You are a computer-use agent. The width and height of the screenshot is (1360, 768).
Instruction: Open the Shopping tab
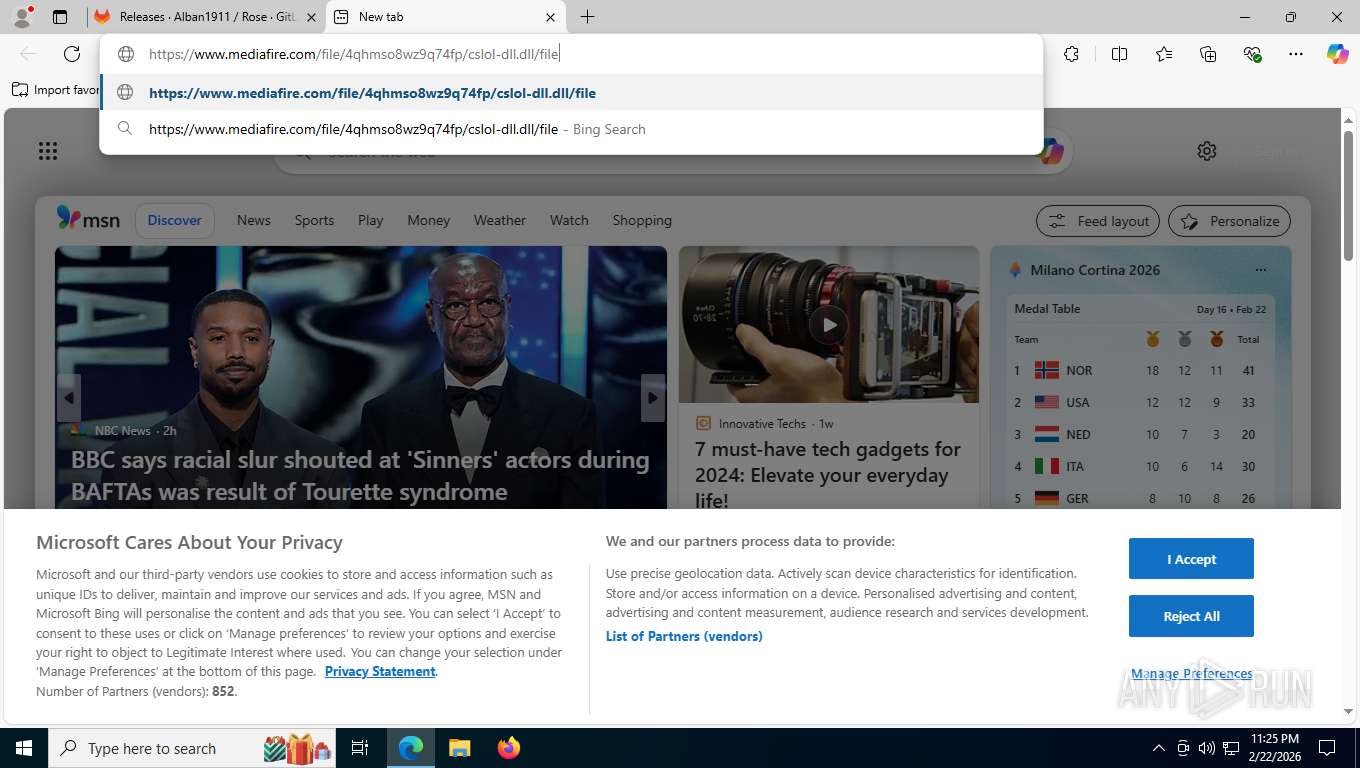coord(642,220)
